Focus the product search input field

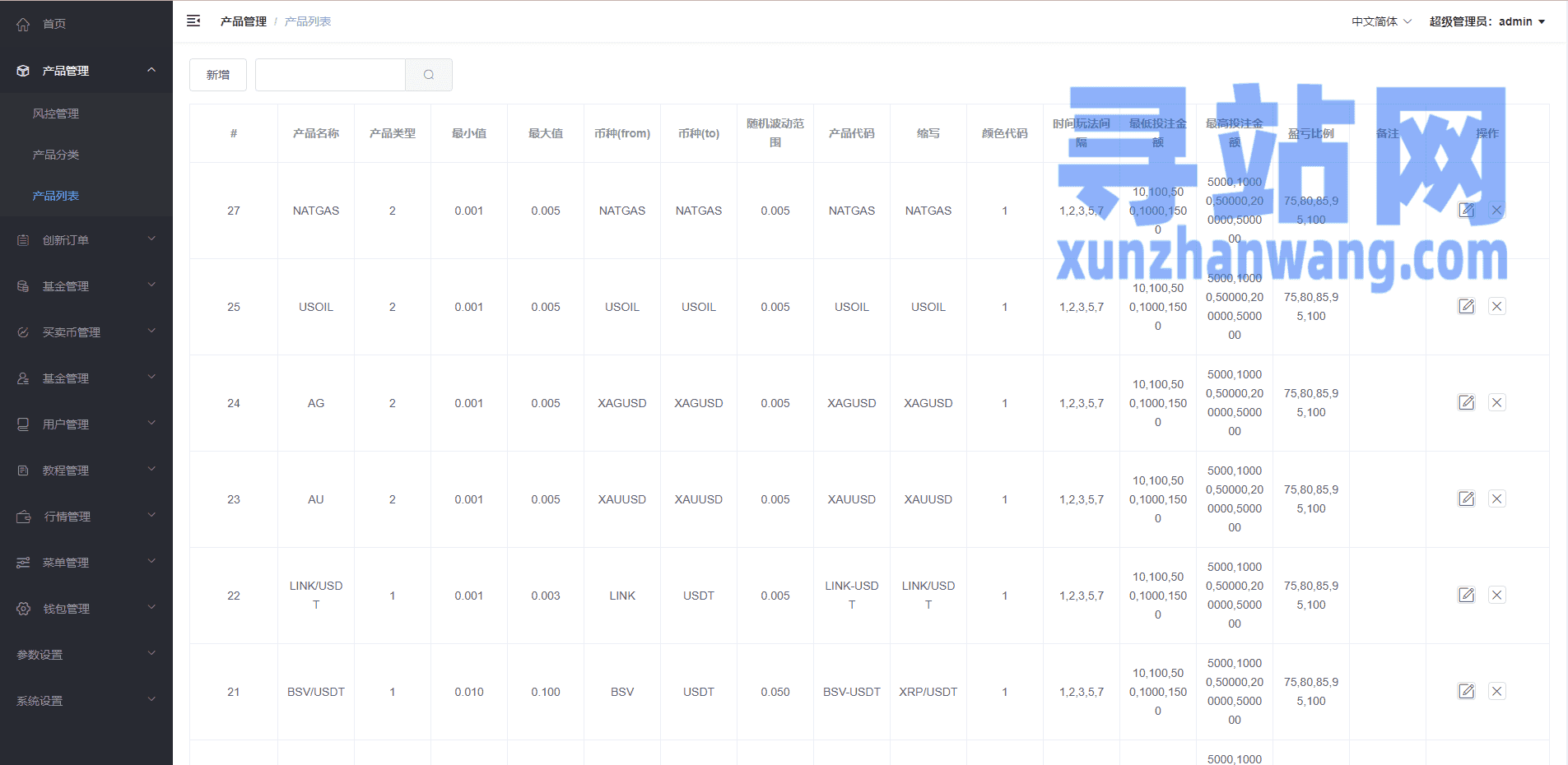click(x=330, y=75)
